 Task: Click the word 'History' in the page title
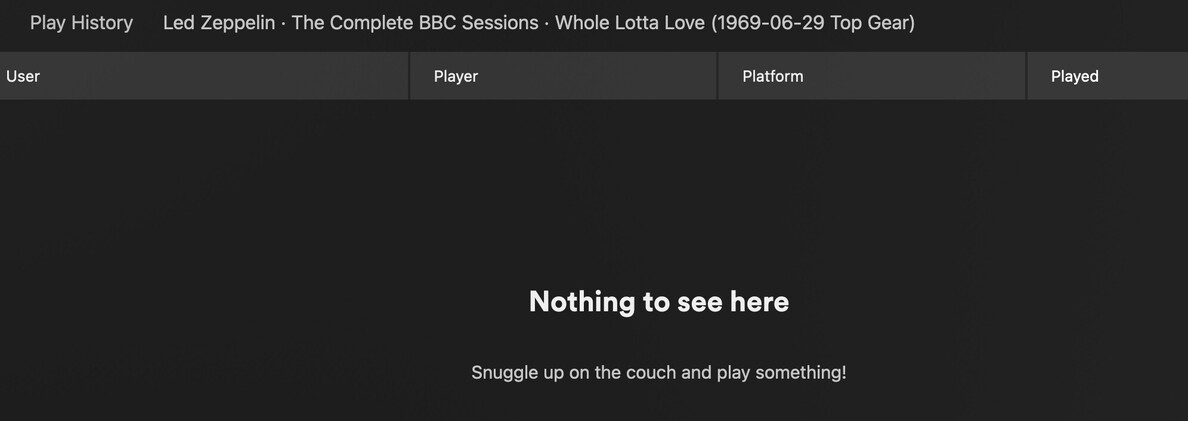pyautogui.click(x=102, y=23)
